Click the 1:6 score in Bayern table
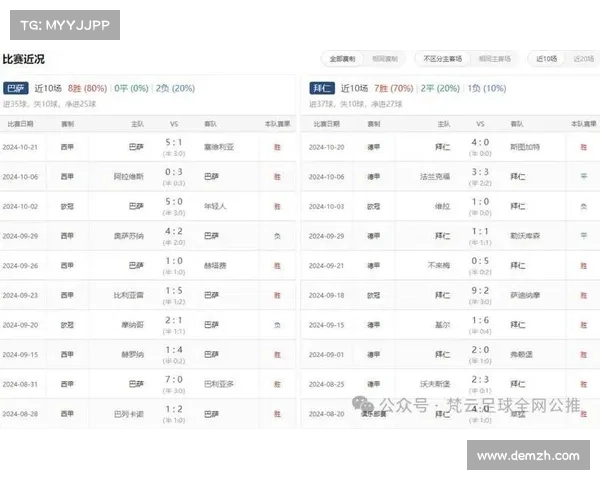600x480 pixels. [x=480, y=320]
